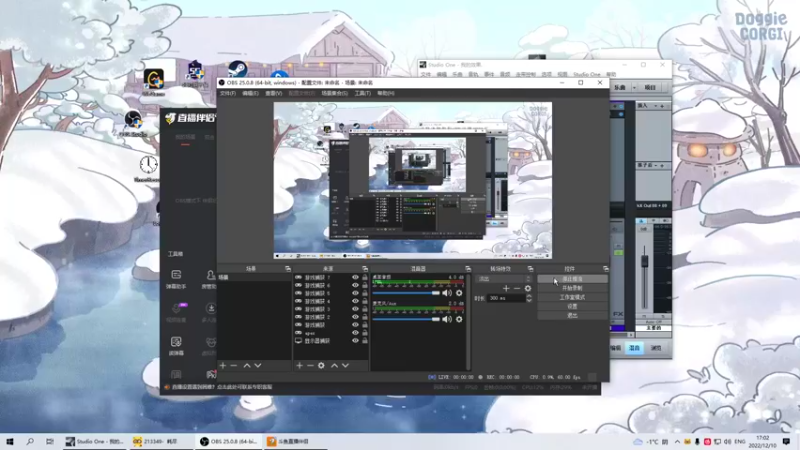Toggle visibility of apex source
The height and width of the screenshot is (450, 800).
click(355, 333)
